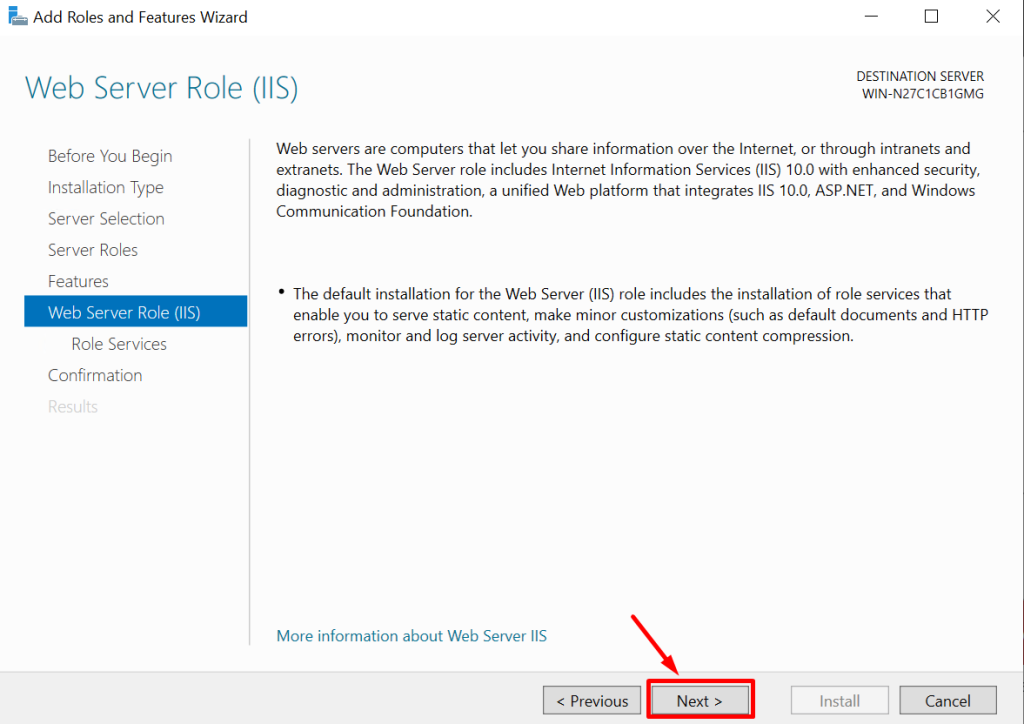Image resolution: width=1024 pixels, height=724 pixels.
Task: Switch to the Server Roles step
Action: pyautogui.click(x=93, y=250)
